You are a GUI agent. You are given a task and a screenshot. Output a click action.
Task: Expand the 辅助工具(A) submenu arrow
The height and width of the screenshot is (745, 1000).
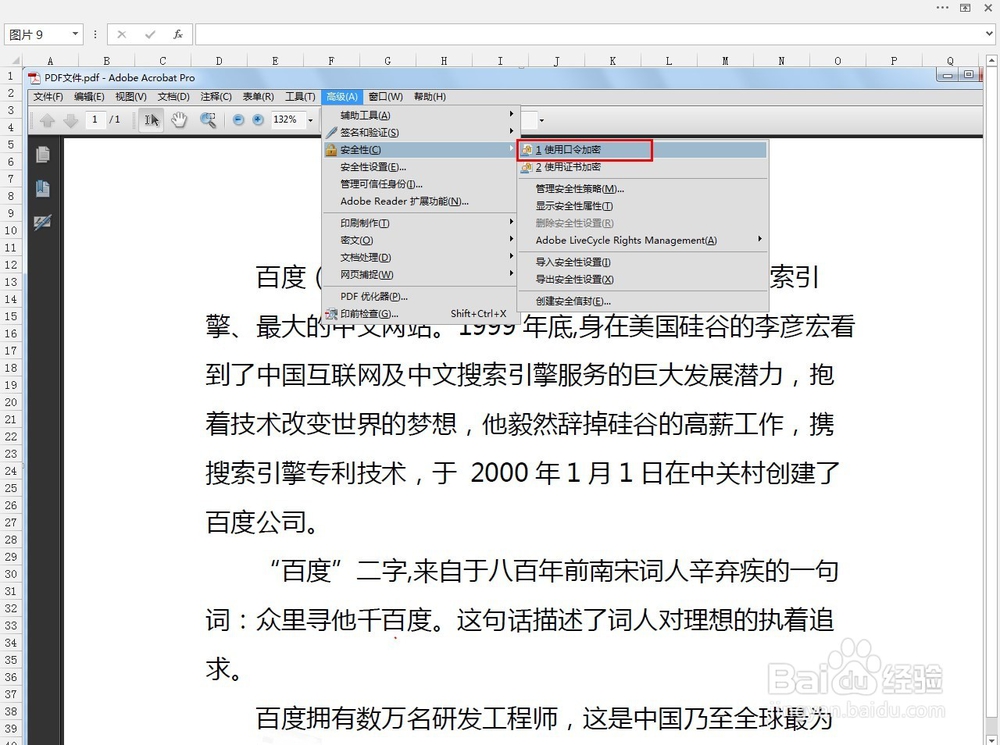(511, 114)
